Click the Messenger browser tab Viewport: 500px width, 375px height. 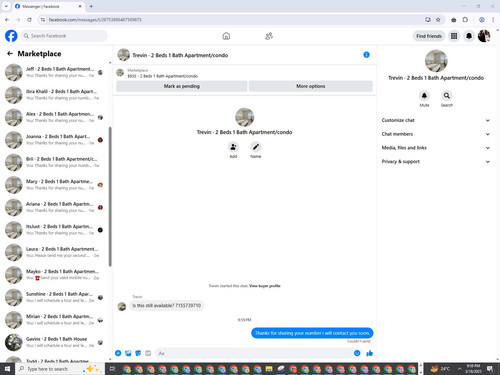tap(47, 6)
